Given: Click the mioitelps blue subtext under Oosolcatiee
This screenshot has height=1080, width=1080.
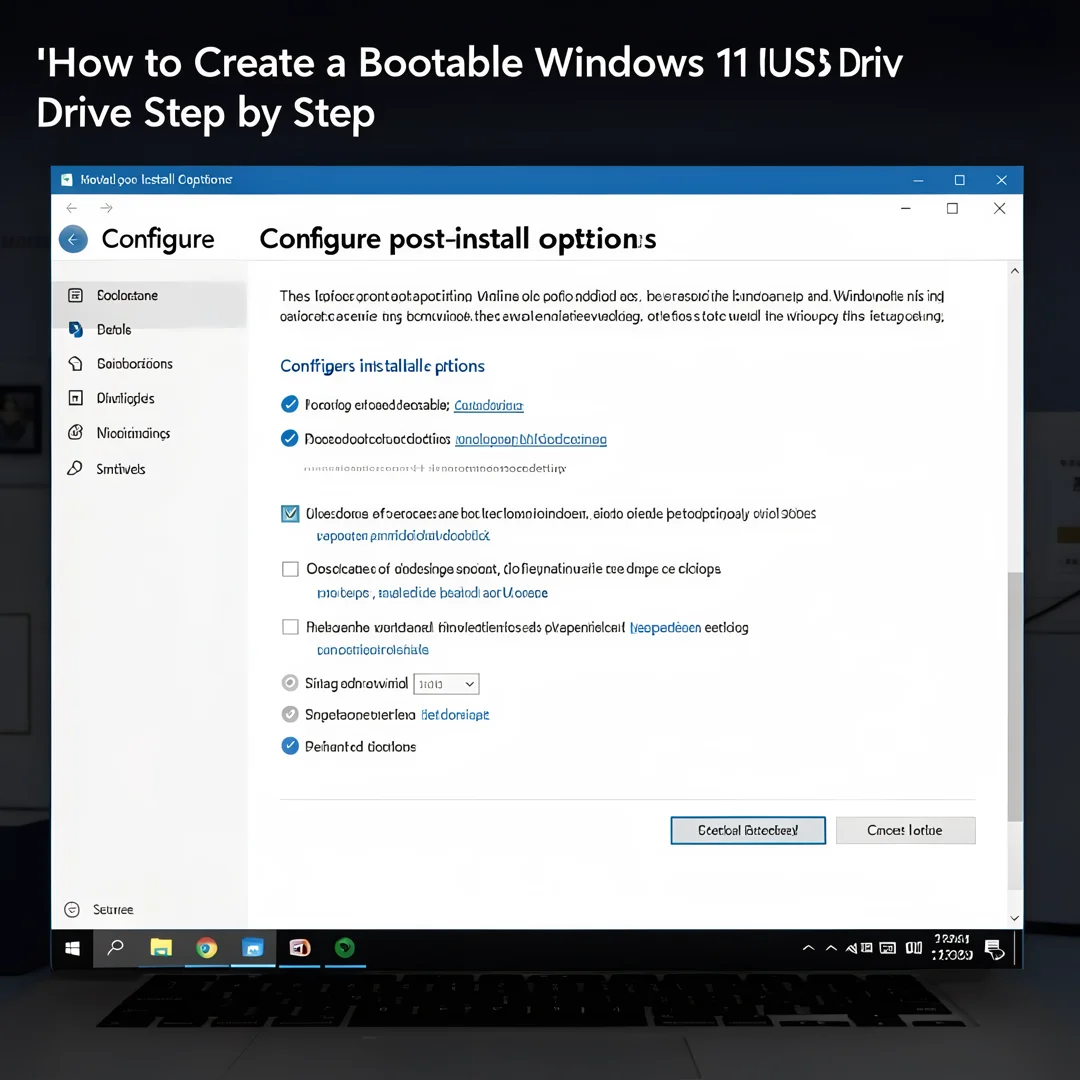Looking at the screenshot, I should pos(433,593).
